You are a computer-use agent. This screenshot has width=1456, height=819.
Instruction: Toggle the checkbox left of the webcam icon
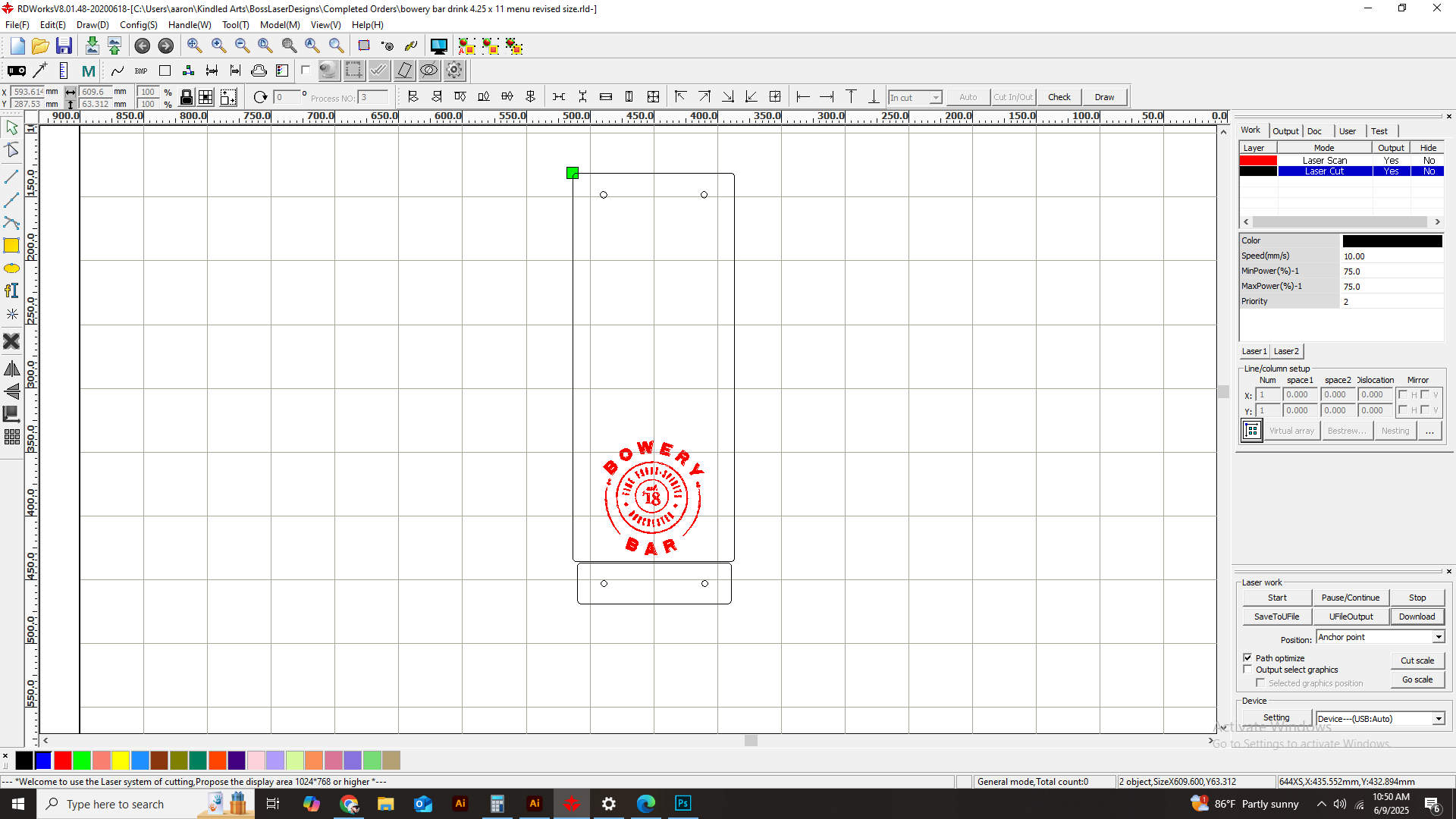point(306,70)
